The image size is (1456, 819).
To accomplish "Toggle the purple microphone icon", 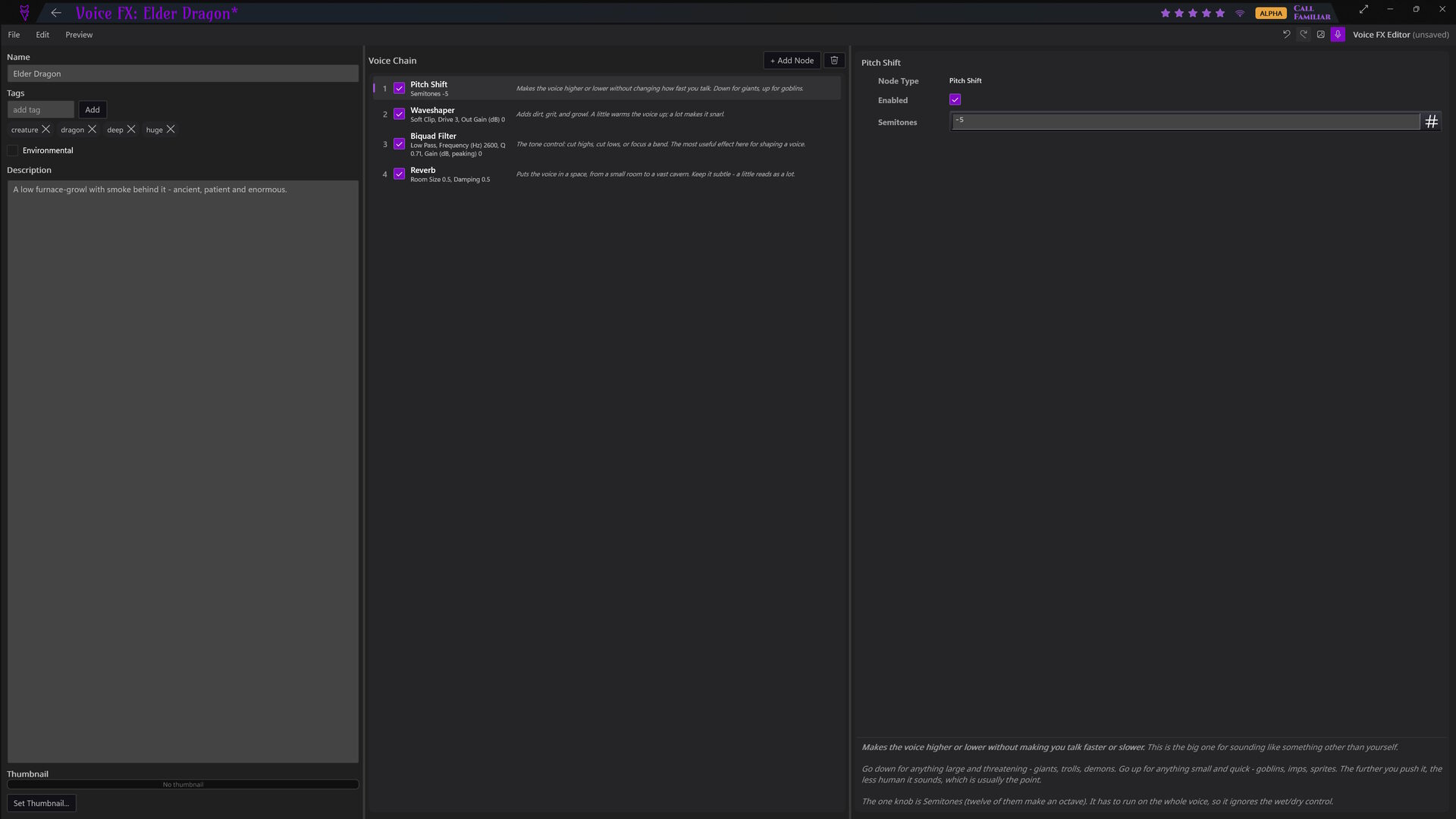I will coord(1338,34).
